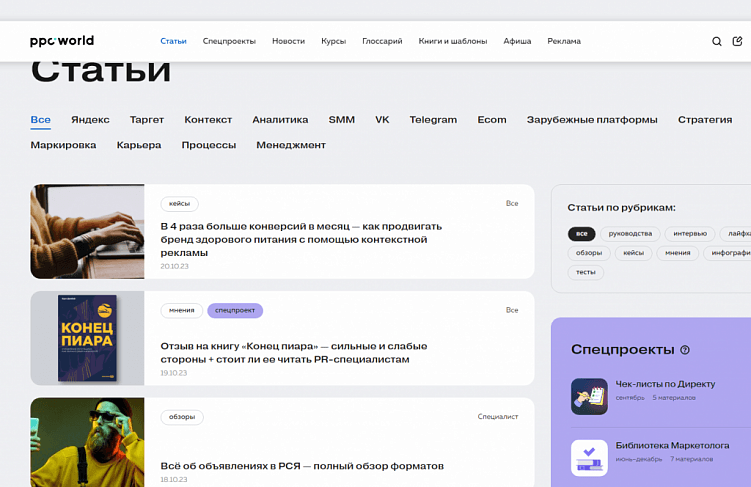Click the bearded man with sunglasses thumbnail
Viewport: 751px width, 487px height.
(87, 442)
